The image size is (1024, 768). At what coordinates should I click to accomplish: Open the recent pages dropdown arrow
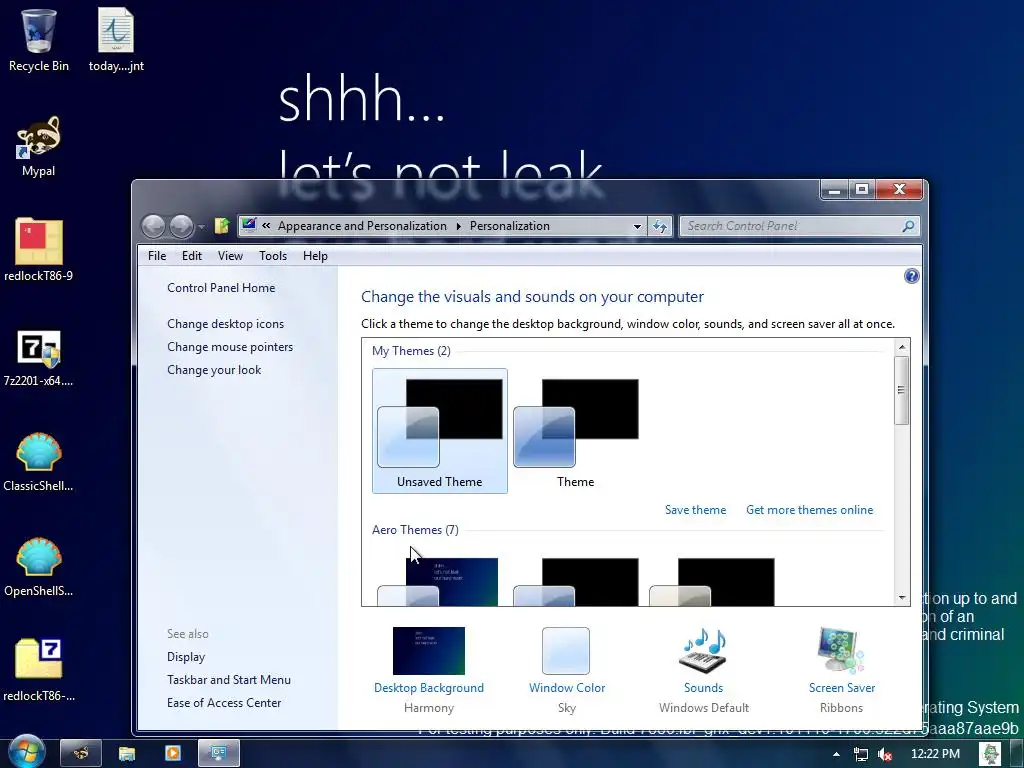tap(202, 227)
